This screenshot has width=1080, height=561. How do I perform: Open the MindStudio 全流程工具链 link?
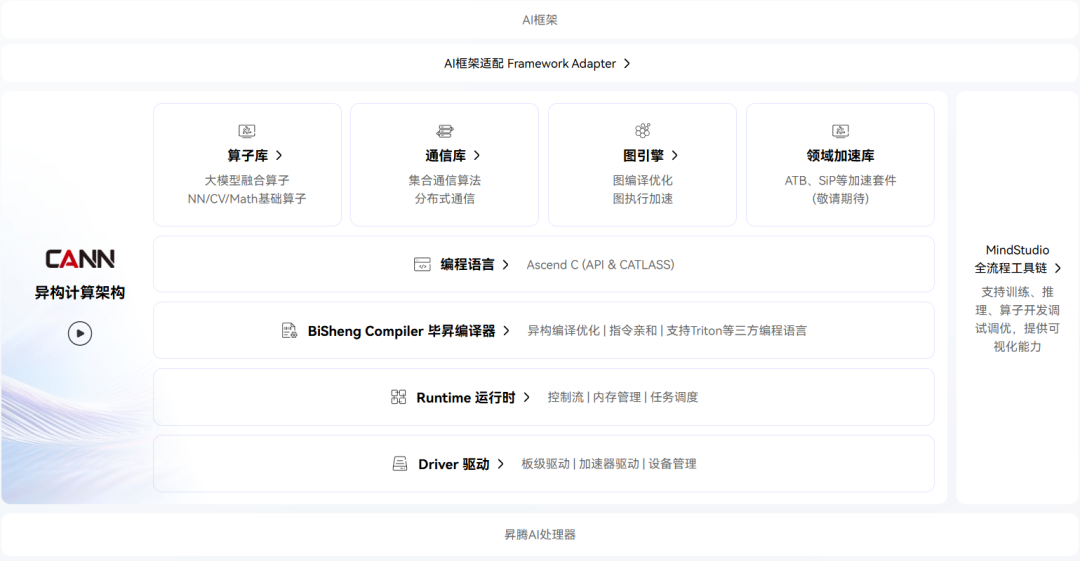[x=1017, y=259]
